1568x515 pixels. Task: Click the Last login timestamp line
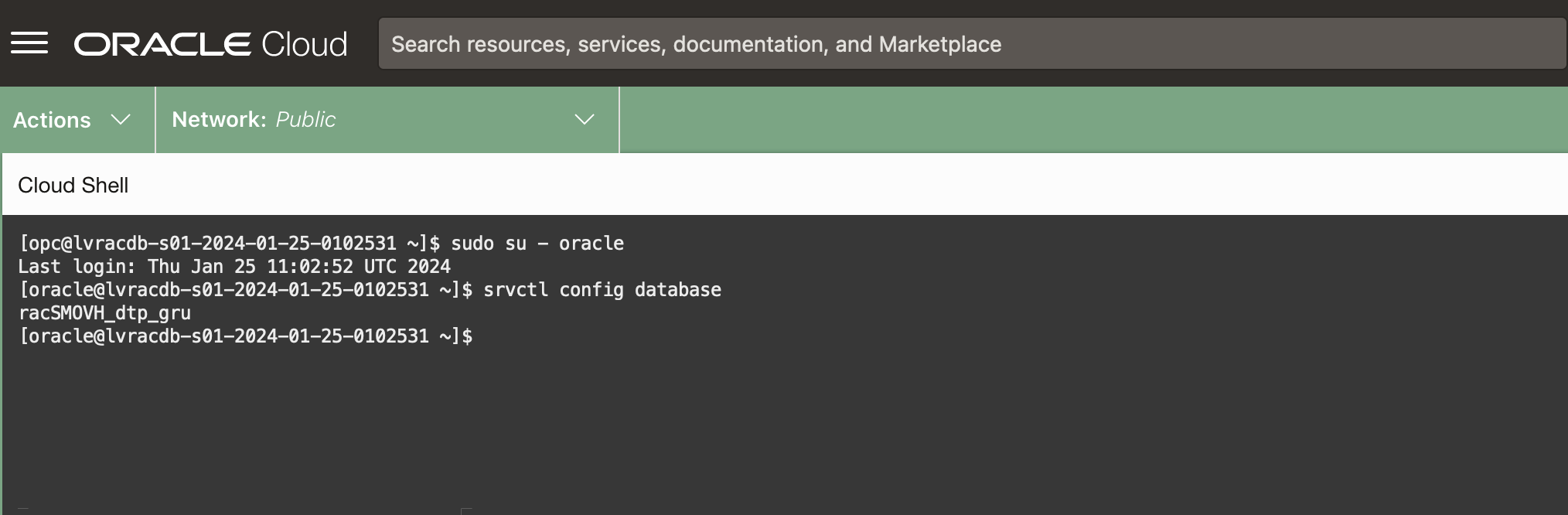(234, 267)
